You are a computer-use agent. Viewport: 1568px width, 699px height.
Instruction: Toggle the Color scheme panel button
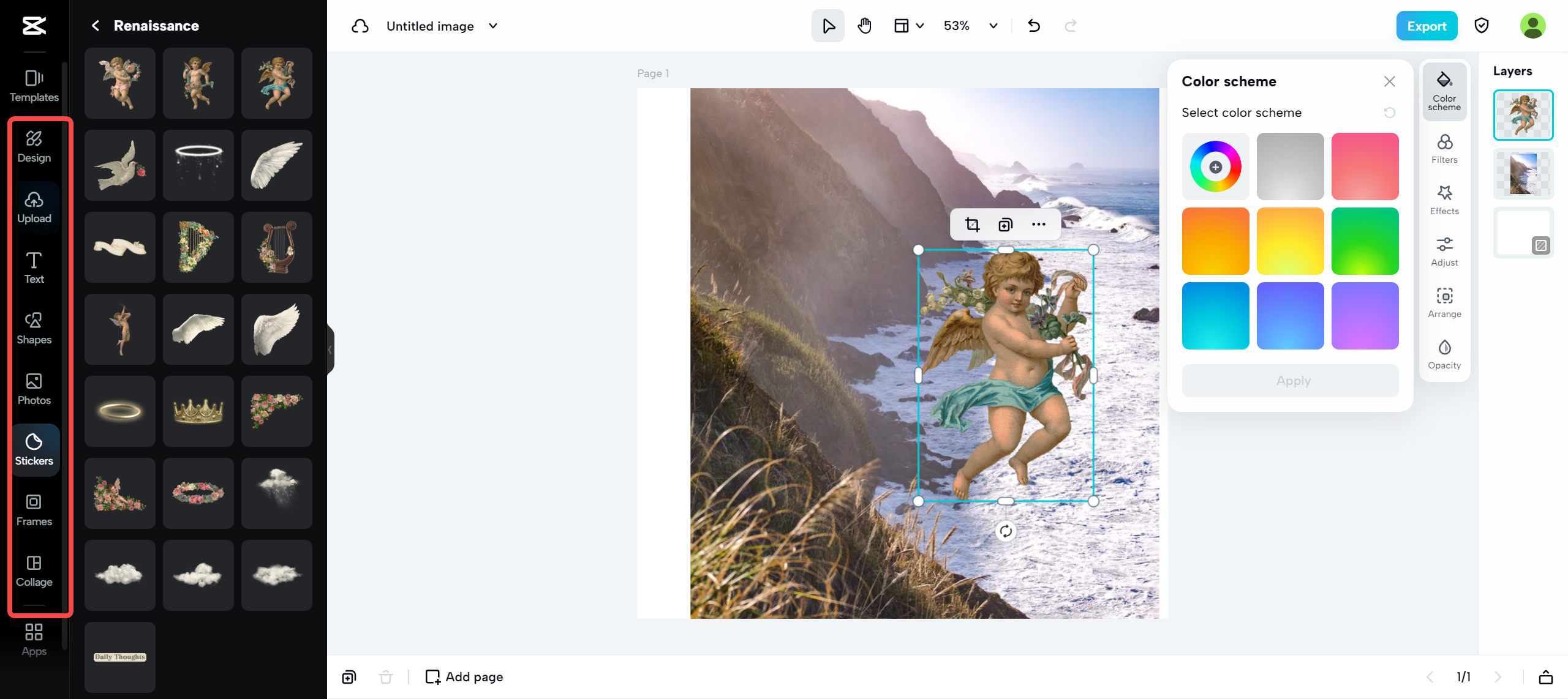1444,91
